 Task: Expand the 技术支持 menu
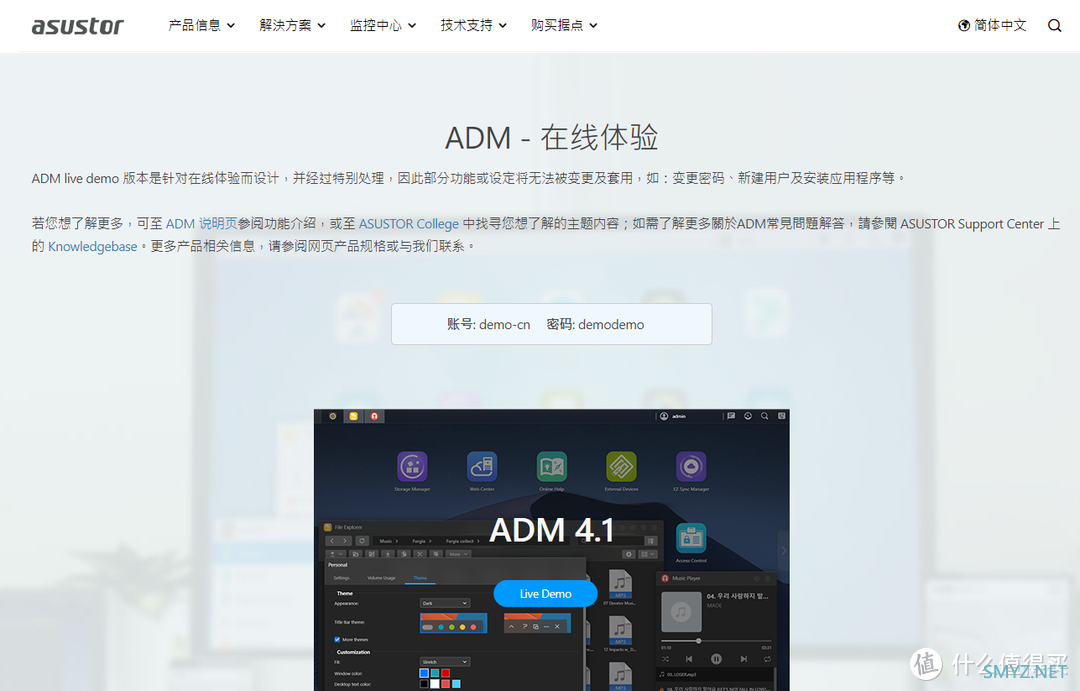tap(473, 25)
